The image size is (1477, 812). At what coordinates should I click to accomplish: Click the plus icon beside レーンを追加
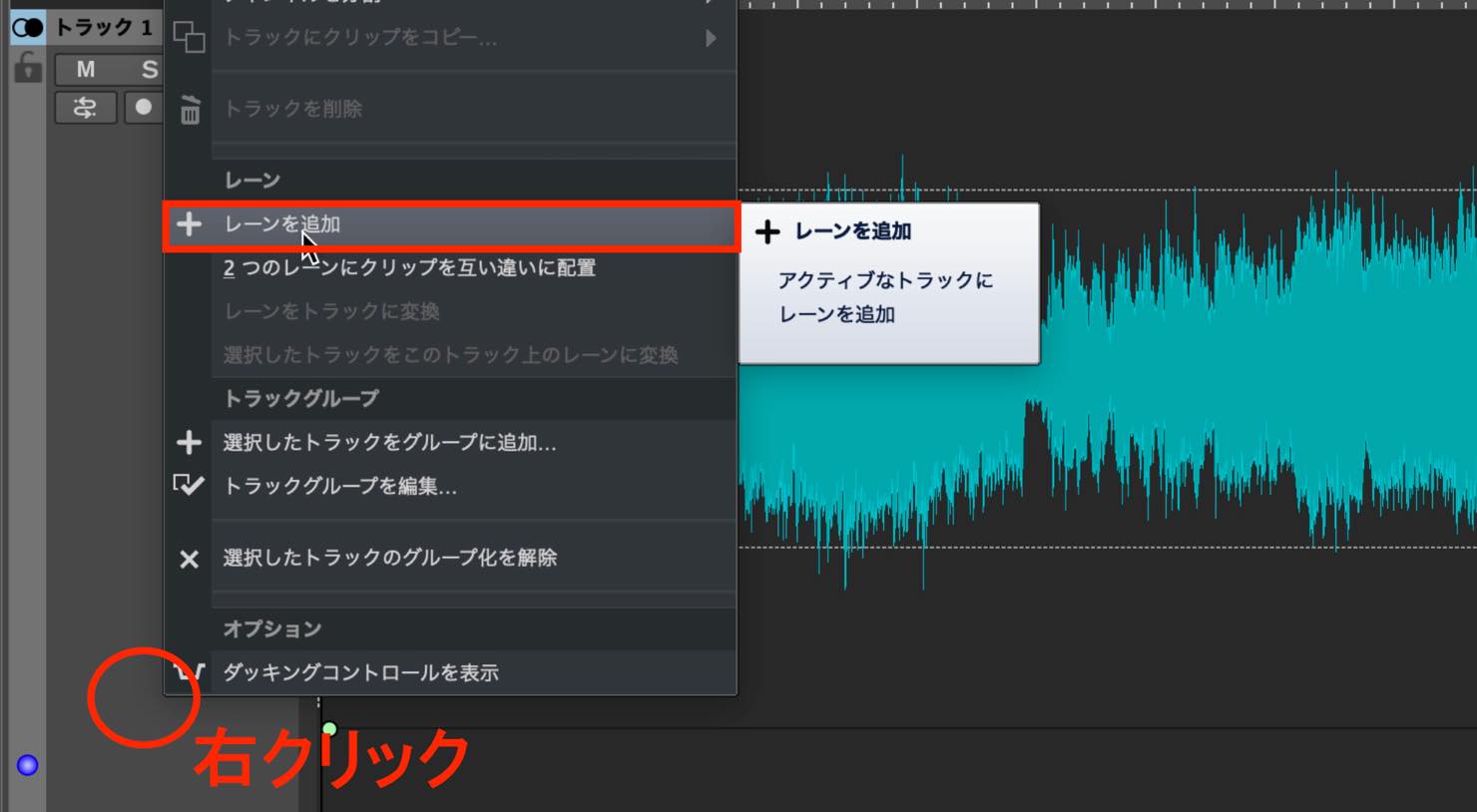click(189, 224)
